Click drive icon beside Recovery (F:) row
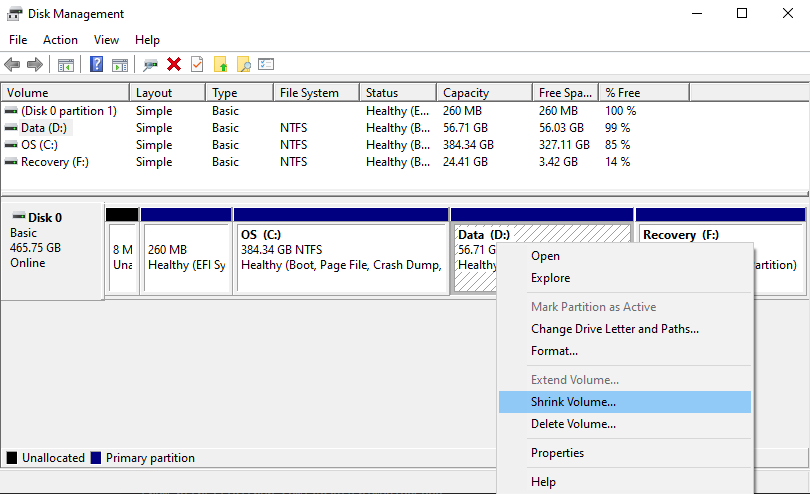This screenshot has width=810, height=494. [x=11, y=162]
